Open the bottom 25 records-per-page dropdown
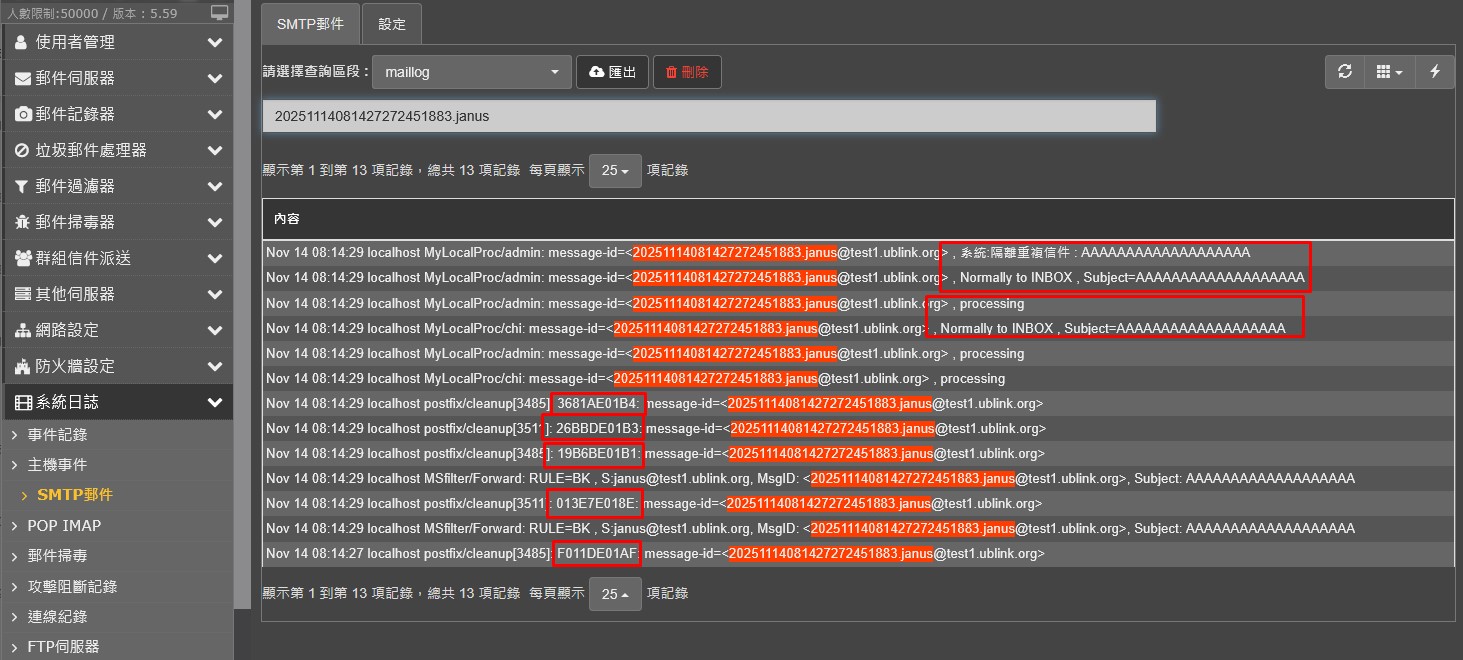Image resolution: width=1463 pixels, height=660 pixels. 615,594
